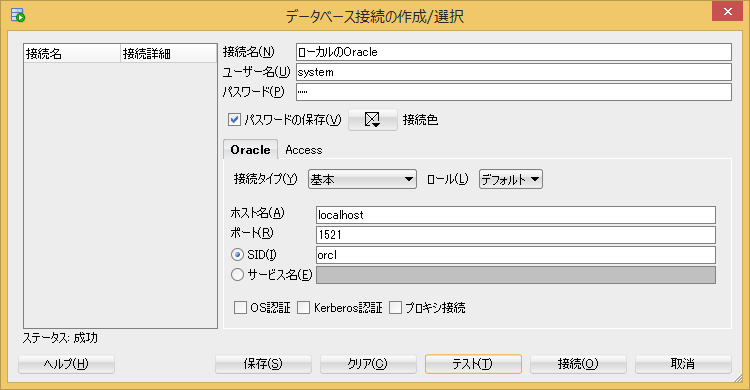This screenshot has height=390, width=750.
Task: Select the サービス名 radio button
Action: [x=237, y=275]
